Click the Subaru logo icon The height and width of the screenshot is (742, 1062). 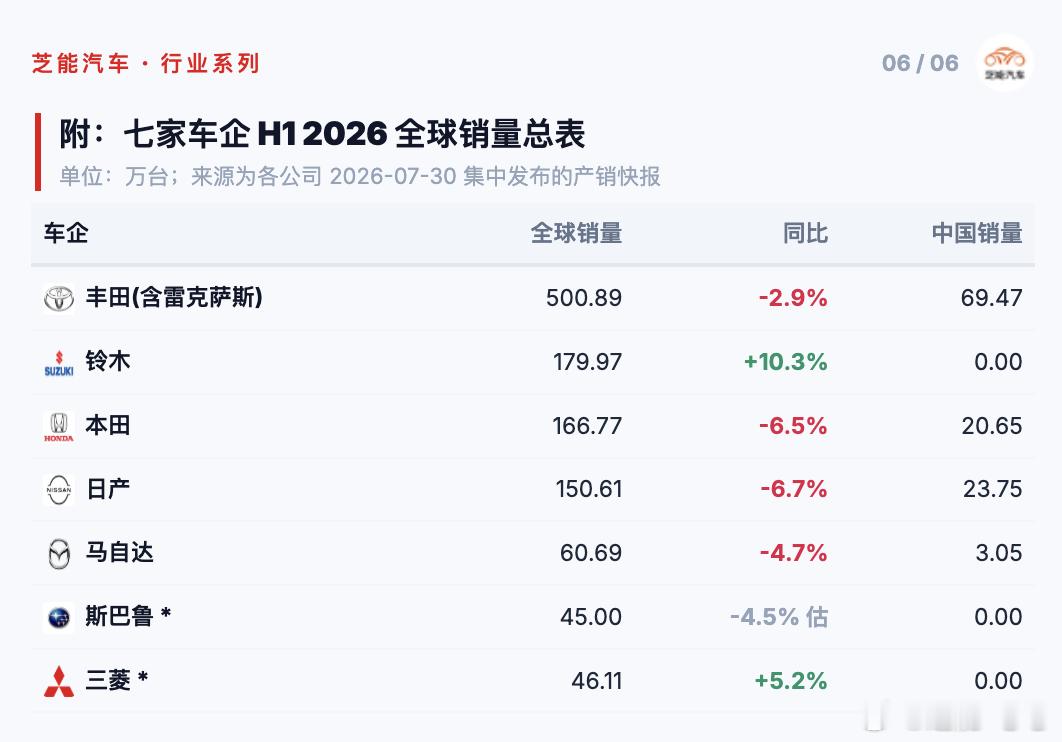59,617
